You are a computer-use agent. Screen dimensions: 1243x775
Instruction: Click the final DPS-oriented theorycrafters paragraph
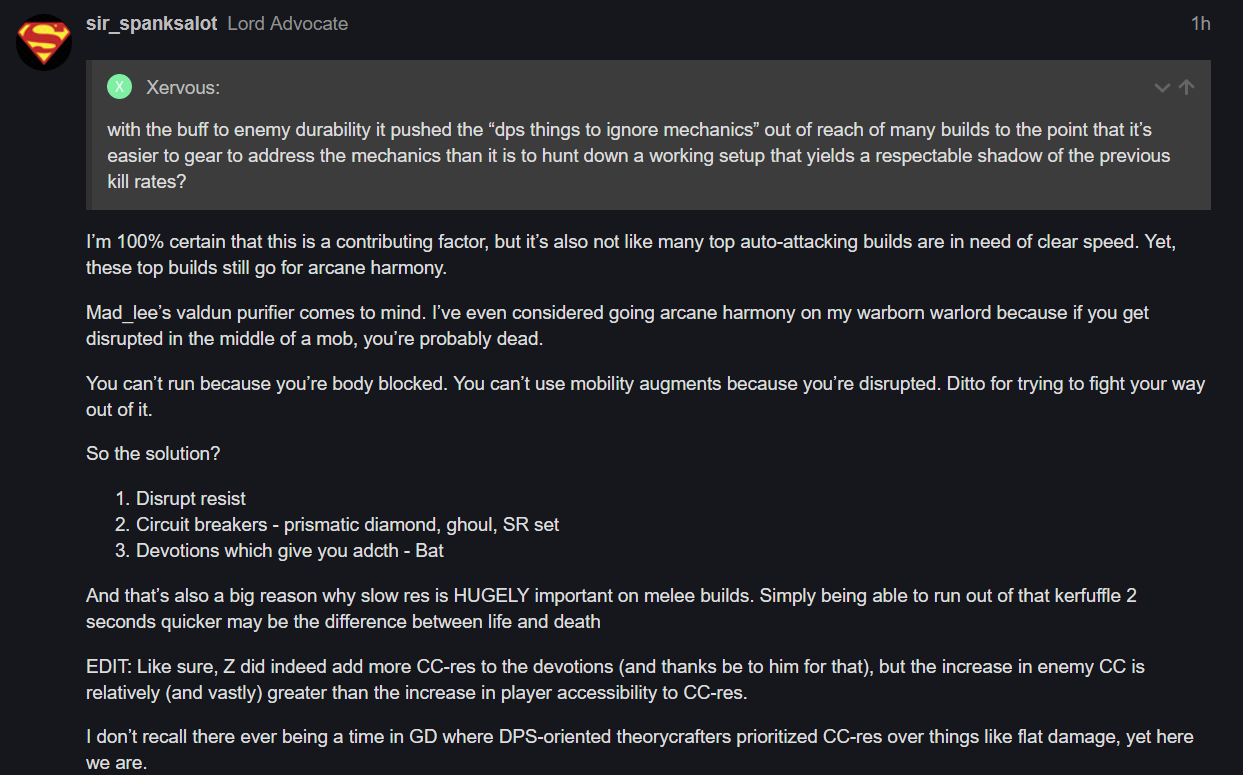pyautogui.click(x=639, y=750)
